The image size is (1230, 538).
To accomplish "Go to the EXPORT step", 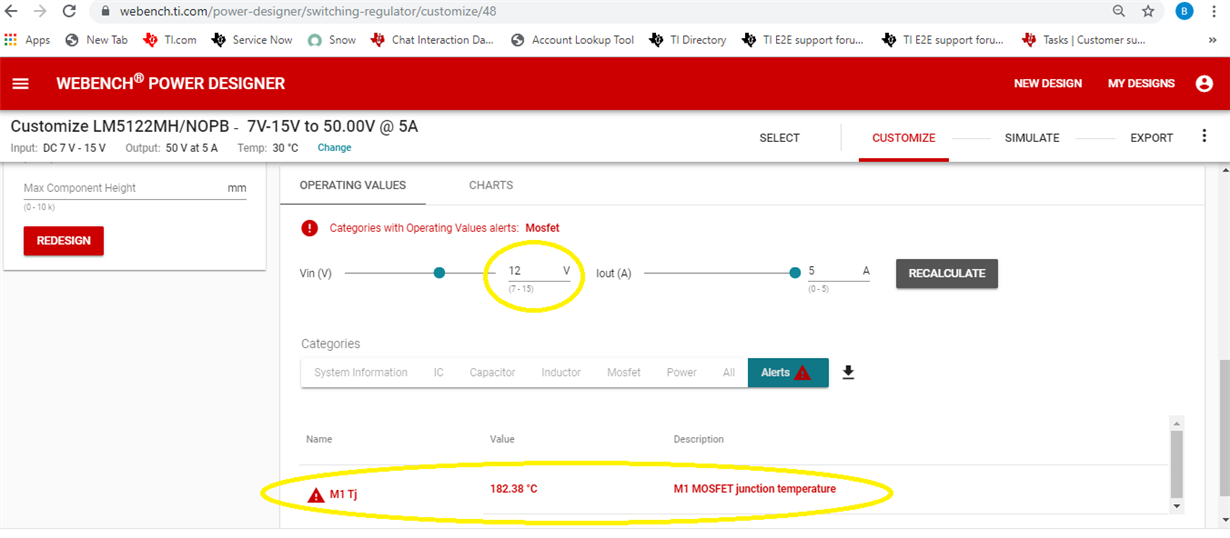I will point(1151,138).
